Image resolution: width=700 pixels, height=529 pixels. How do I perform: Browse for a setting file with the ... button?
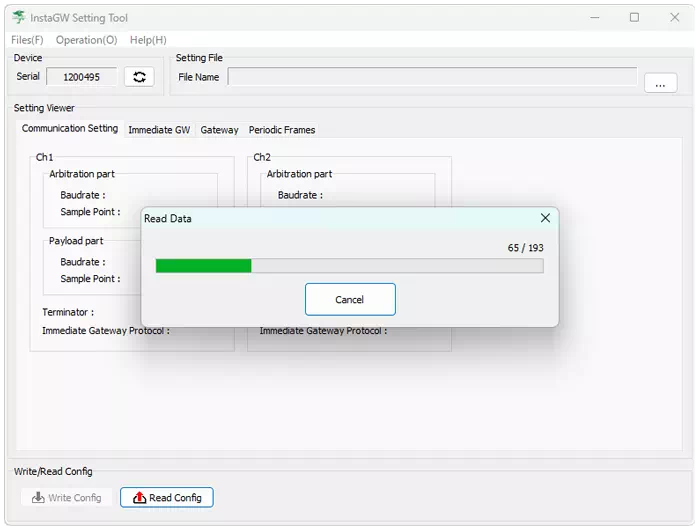point(660,84)
